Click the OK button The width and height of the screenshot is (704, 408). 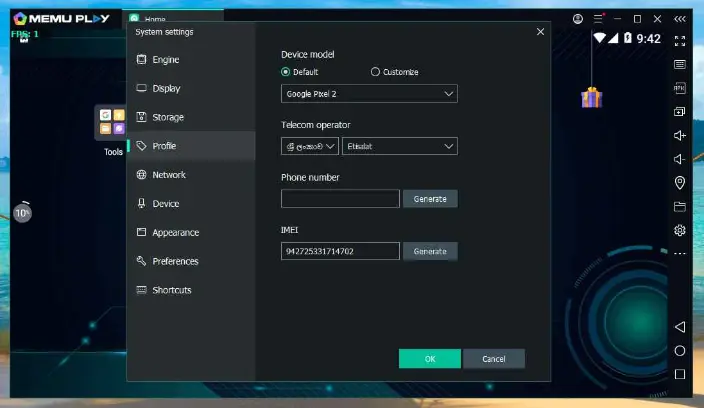click(429, 359)
